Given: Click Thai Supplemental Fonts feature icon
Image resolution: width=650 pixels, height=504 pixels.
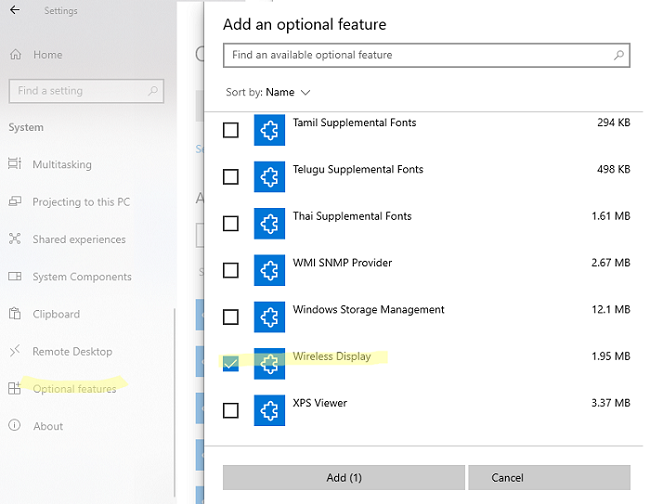Looking at the screenshot, I should coord(269,224).
